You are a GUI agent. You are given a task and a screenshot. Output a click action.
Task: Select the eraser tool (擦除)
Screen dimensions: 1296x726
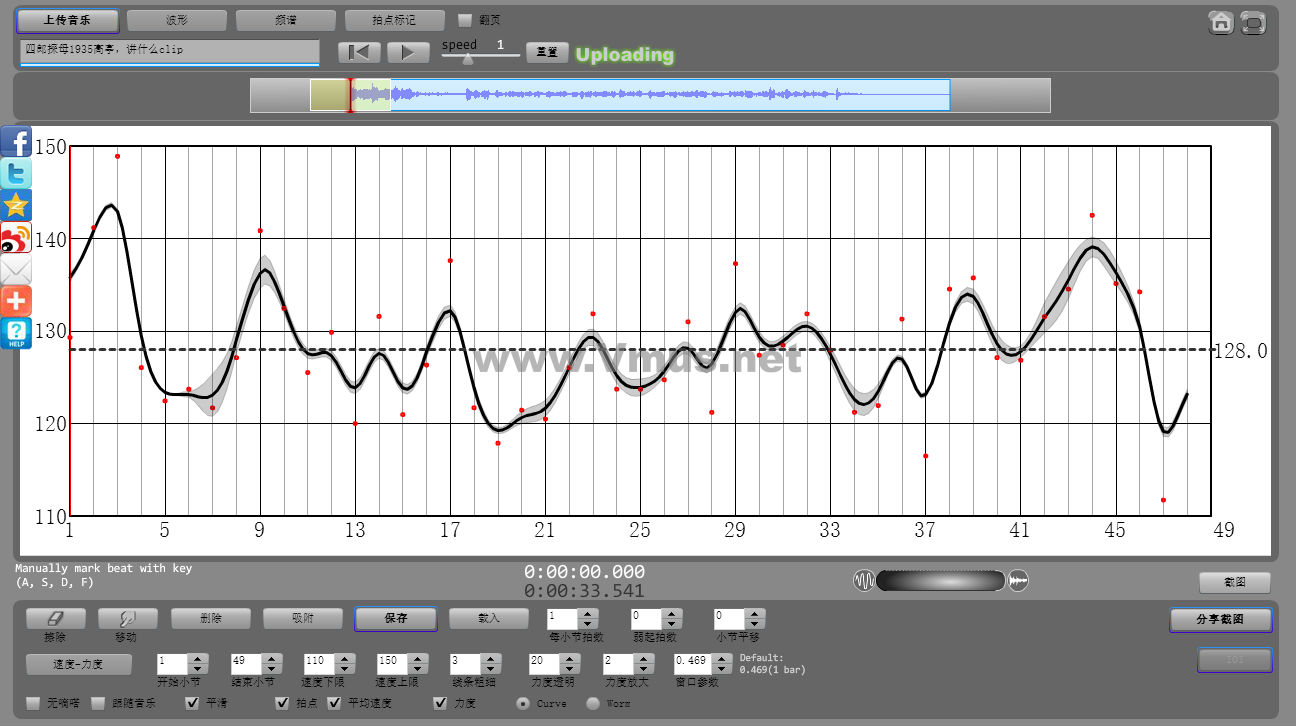[x=55, y=619]
